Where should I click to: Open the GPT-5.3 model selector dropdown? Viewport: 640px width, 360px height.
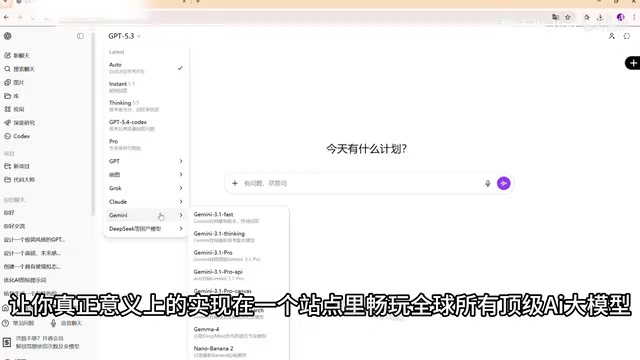pos(124,36)
